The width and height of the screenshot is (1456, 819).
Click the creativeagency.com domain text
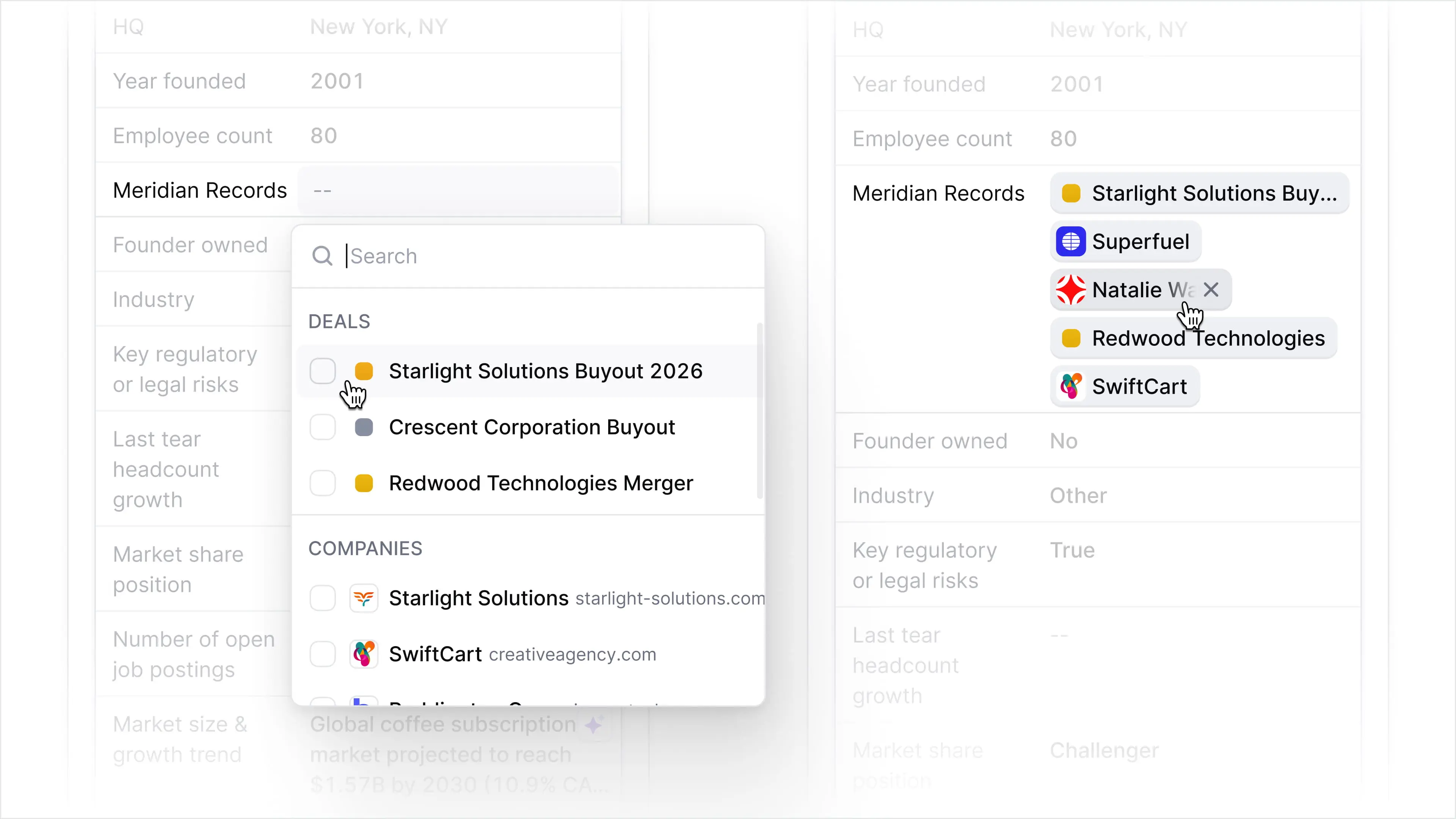pos(573,654)
